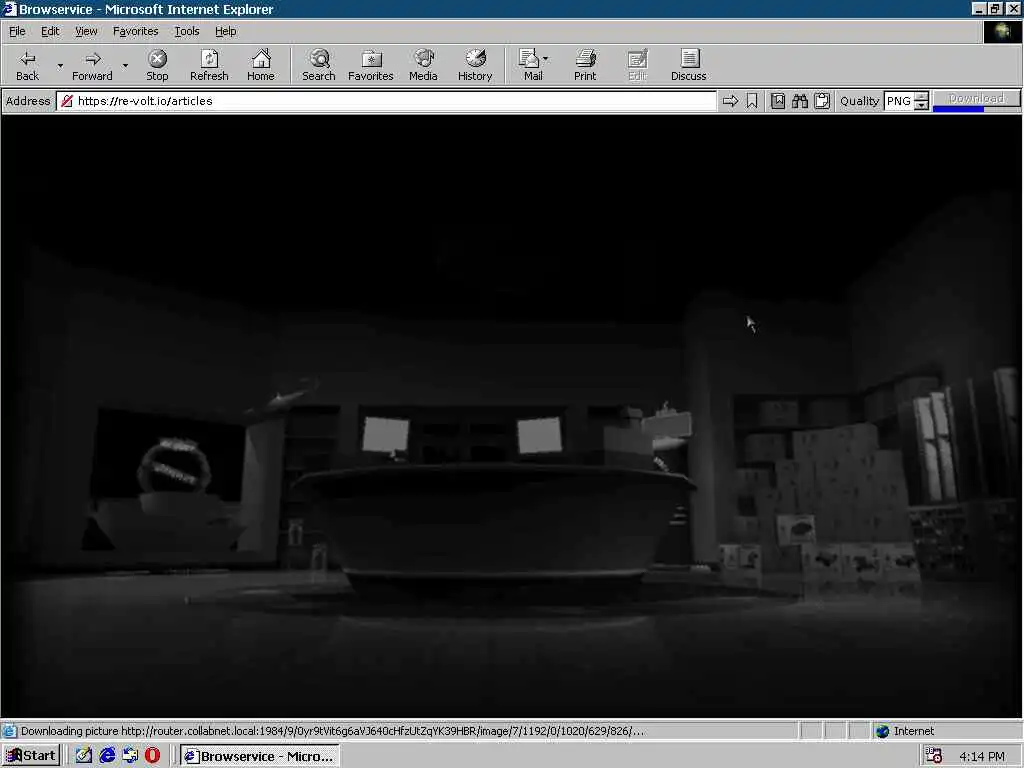Click the bookmark ribbon icon
The height and width of the screenshot is (768, 1024).
click(752, 101)
